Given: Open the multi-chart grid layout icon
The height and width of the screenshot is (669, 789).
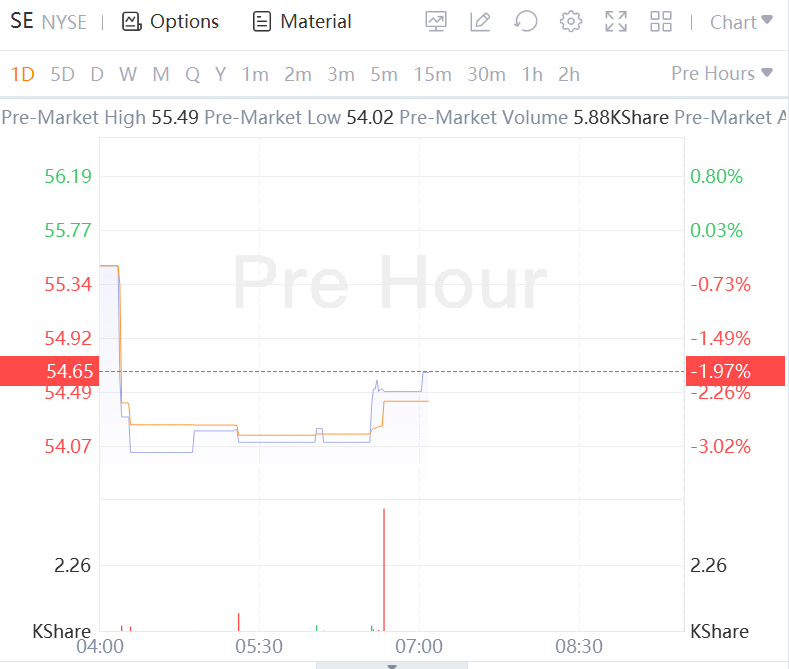Looking at the screenshot, I should (x=661, y=21).
